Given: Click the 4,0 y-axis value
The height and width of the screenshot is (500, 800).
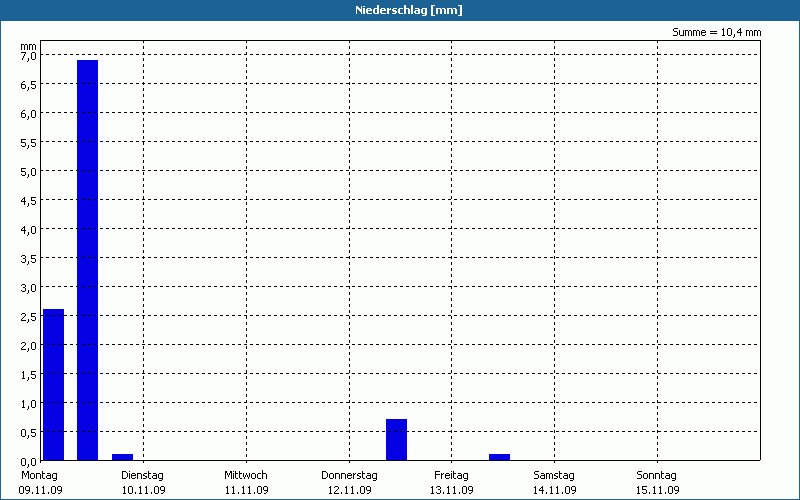Looking at the screenshot, I should point(29,230).
